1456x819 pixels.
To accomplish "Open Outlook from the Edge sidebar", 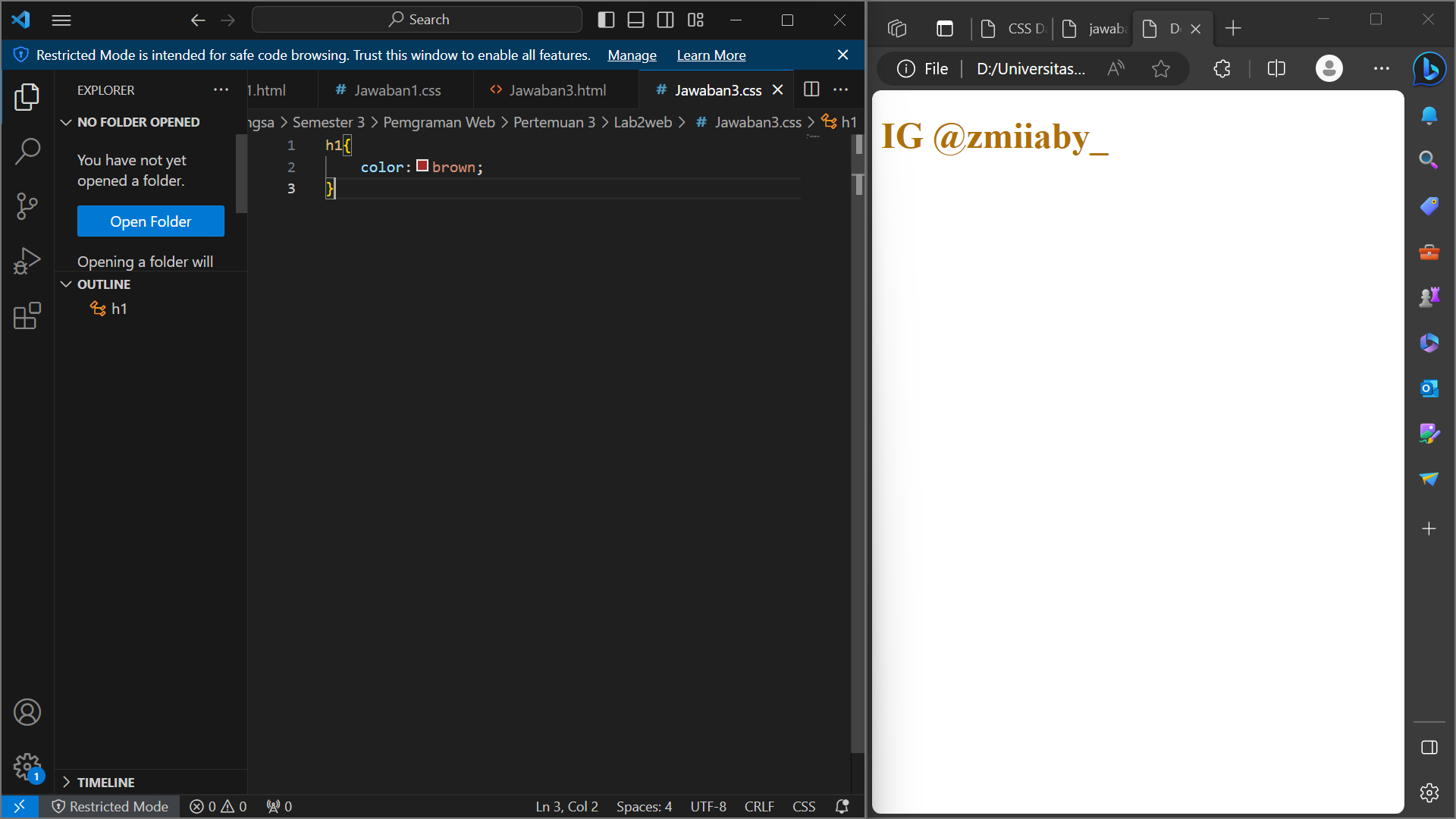I will point(1429,388).
